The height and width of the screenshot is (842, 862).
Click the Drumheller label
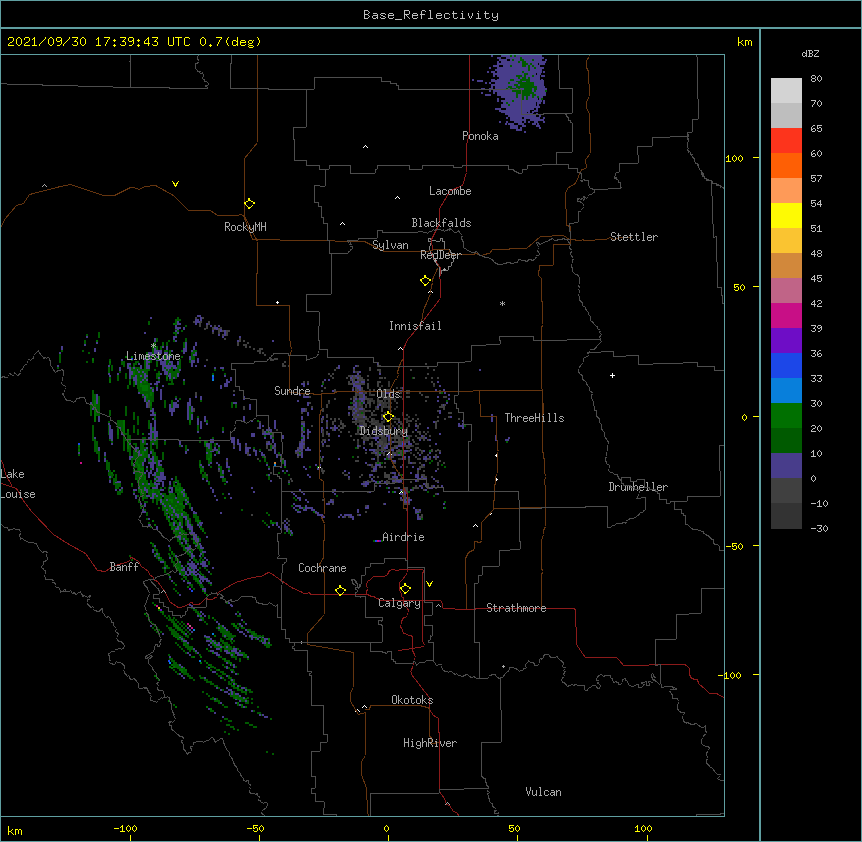click(x=638, y=487)
